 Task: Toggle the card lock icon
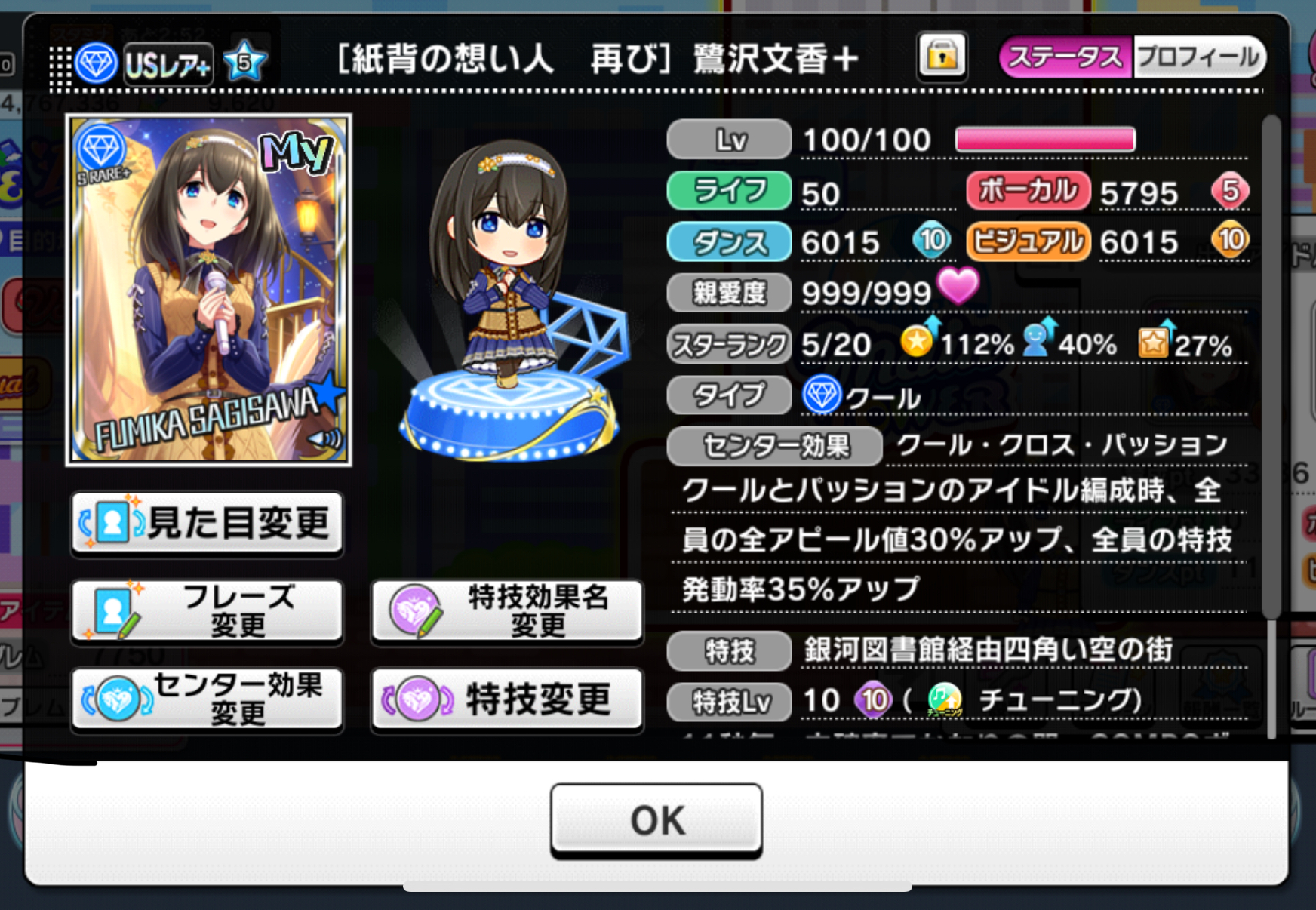point(942,57)
